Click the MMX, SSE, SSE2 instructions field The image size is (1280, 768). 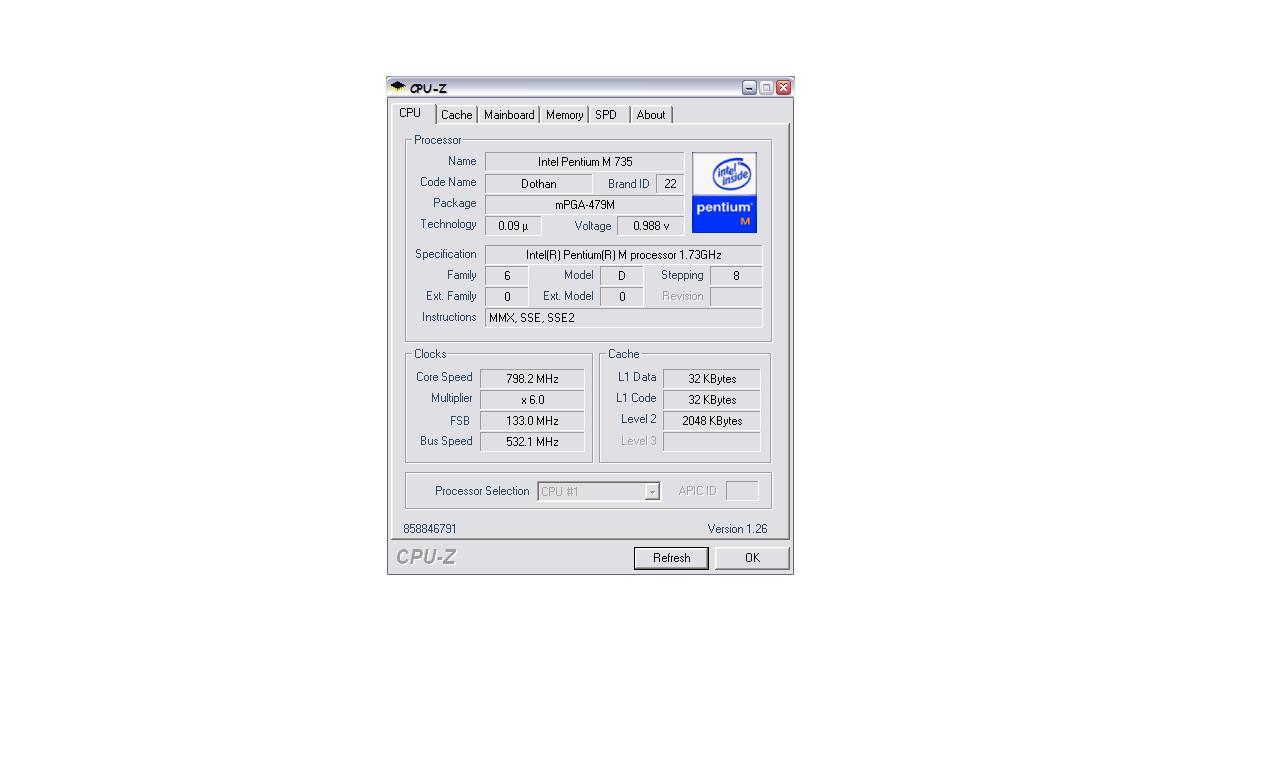click(x=623, y=318)
